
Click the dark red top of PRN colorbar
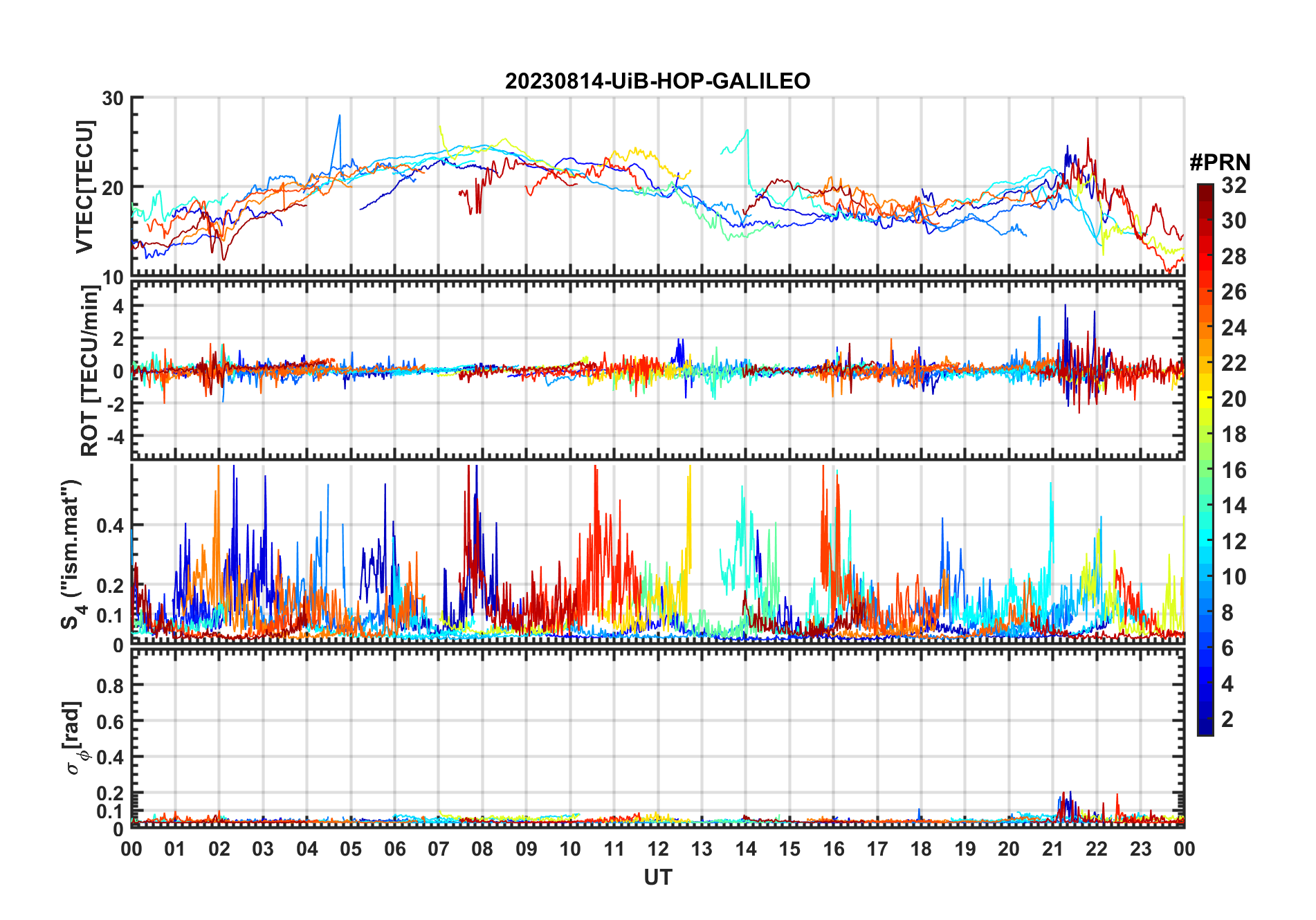coord(1205,189)
